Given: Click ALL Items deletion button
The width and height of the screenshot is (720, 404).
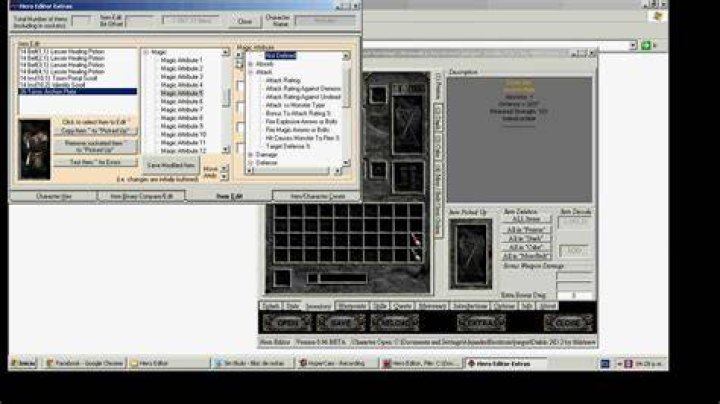Looking at the screenshot, I should point(526,219).
